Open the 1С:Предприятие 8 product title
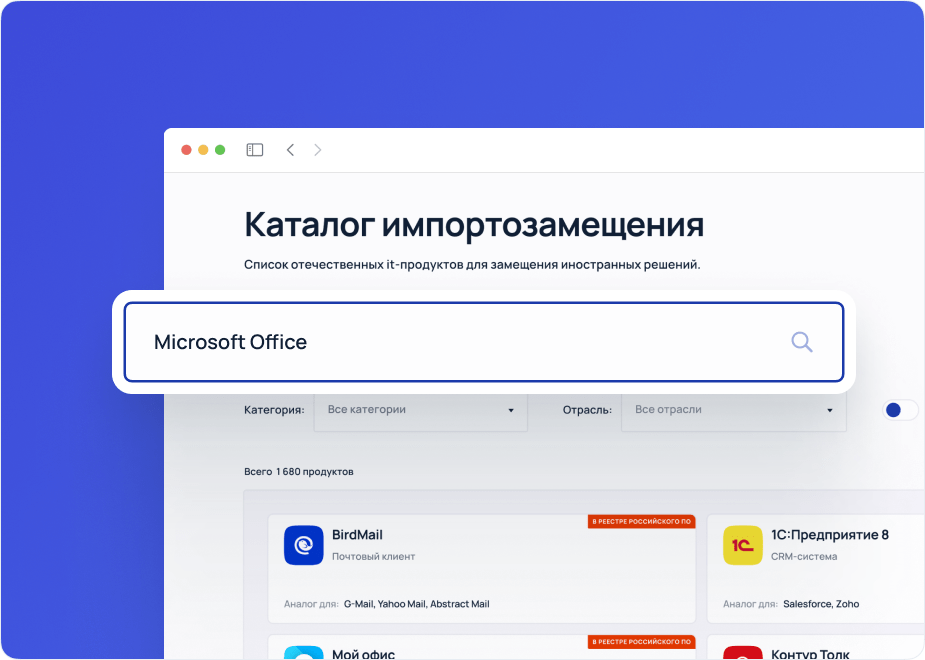Viewport: 925px width, 660px height. coord(830,535)
